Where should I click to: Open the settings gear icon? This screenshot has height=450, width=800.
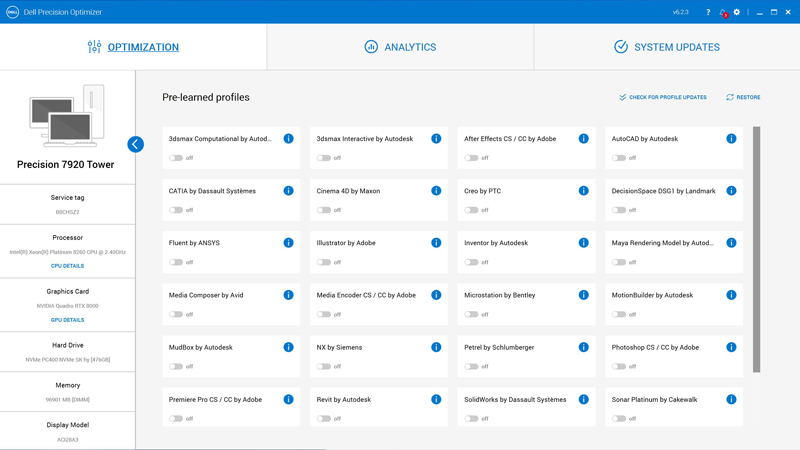click(737, 12)
